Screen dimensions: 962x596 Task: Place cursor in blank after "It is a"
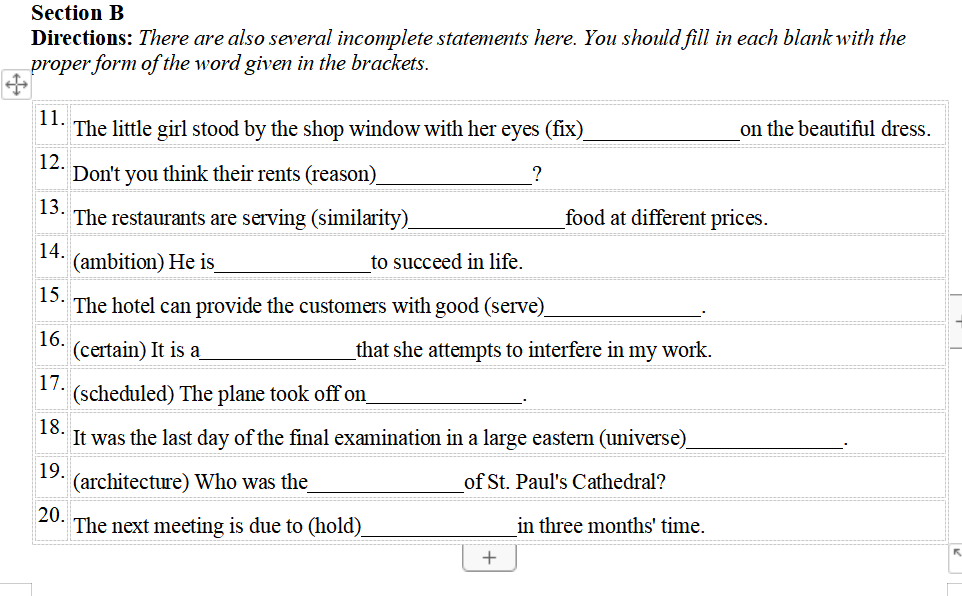click(x=278, y=351)
